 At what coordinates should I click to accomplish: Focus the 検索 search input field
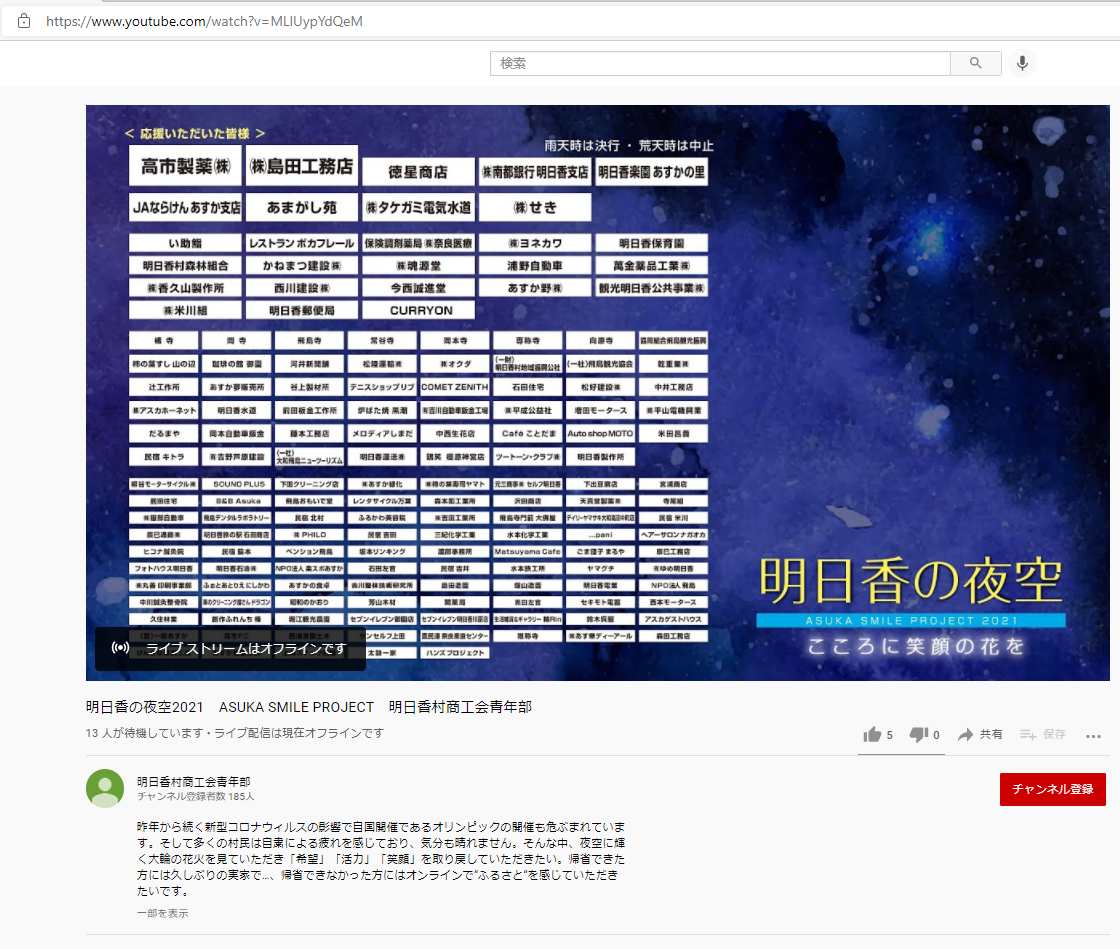coord(720,63)
